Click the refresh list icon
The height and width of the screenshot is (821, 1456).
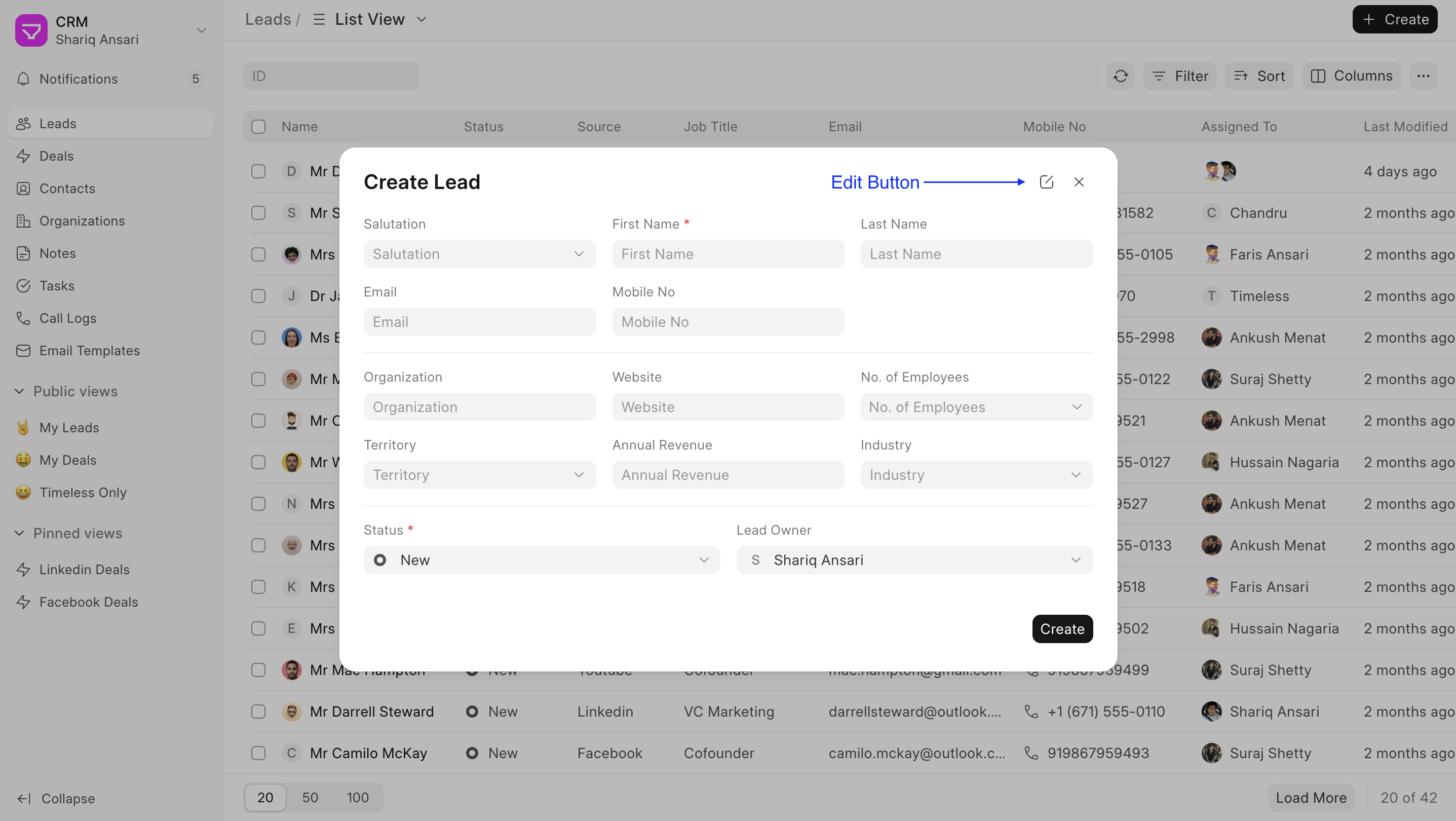(1120, 76)
